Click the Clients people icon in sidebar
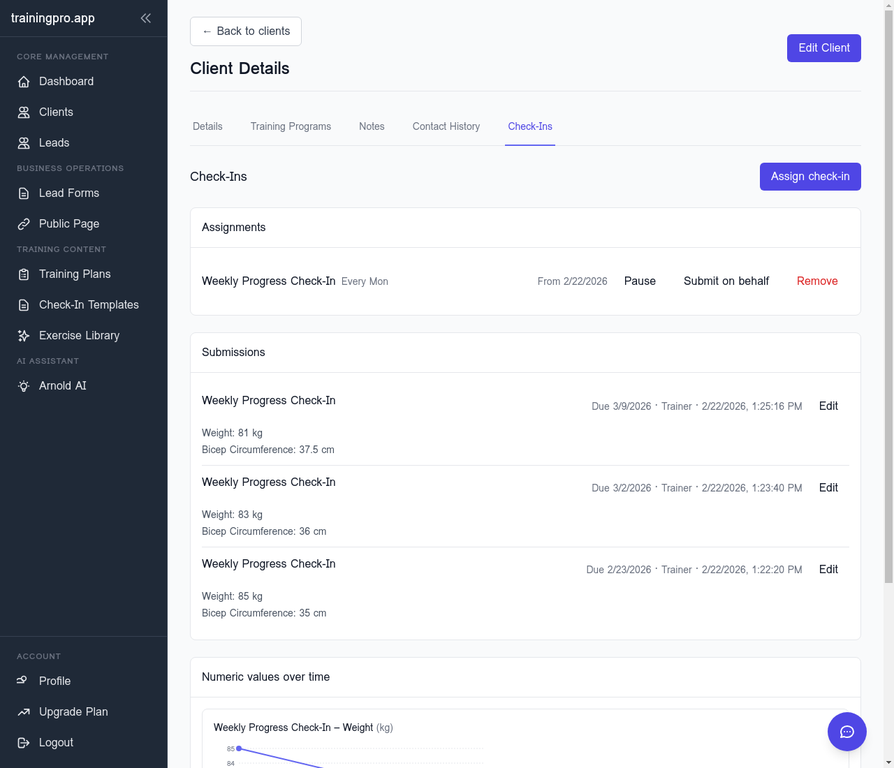894x768 pixels. 24,113
